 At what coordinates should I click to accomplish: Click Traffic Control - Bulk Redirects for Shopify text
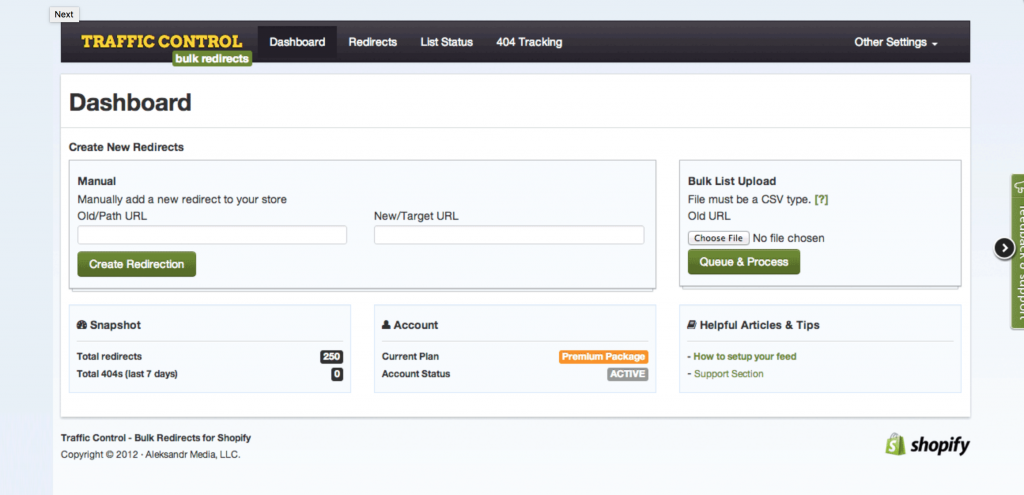point(156,438)
